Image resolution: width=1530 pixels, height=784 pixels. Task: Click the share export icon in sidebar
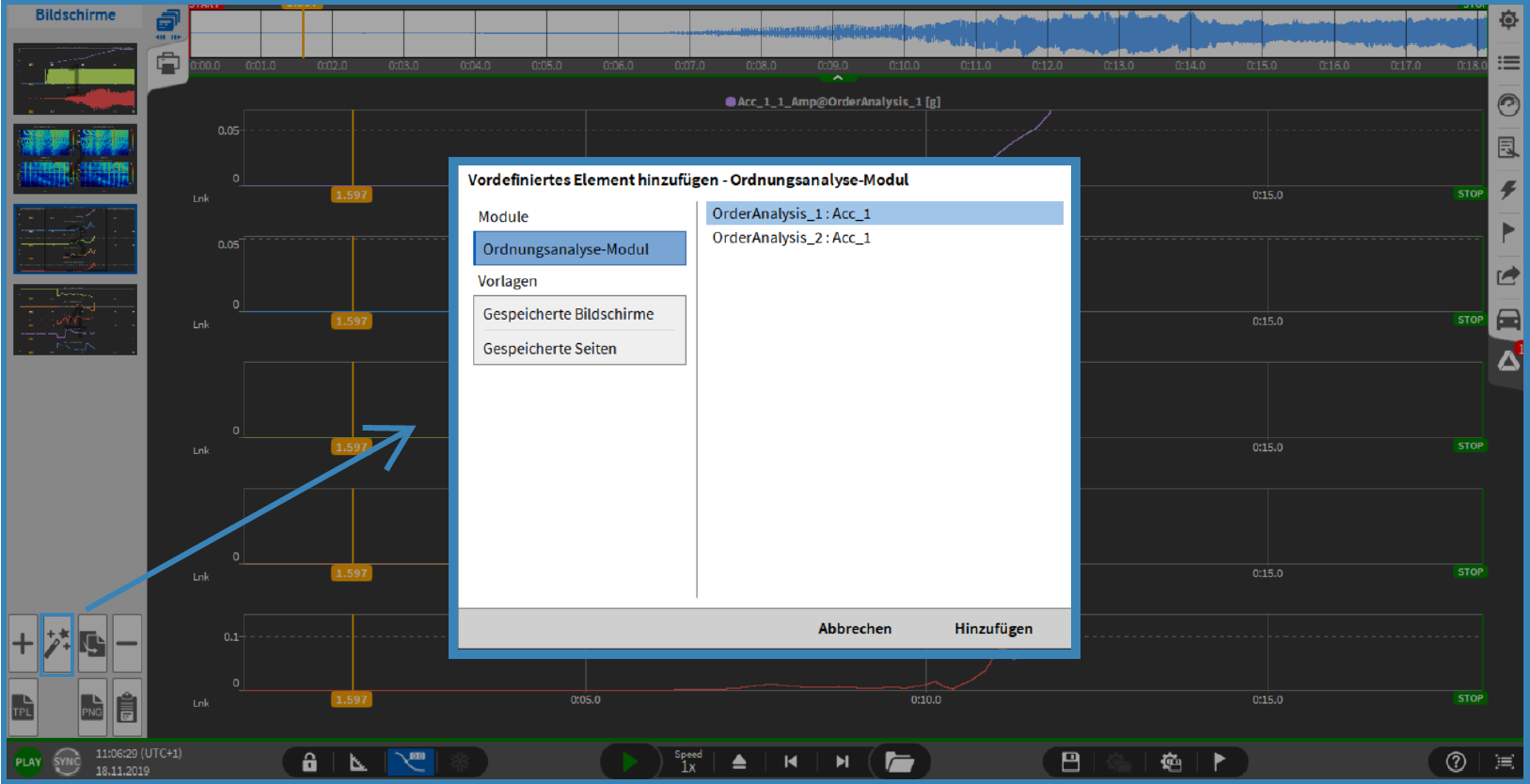pos(1508,275)
